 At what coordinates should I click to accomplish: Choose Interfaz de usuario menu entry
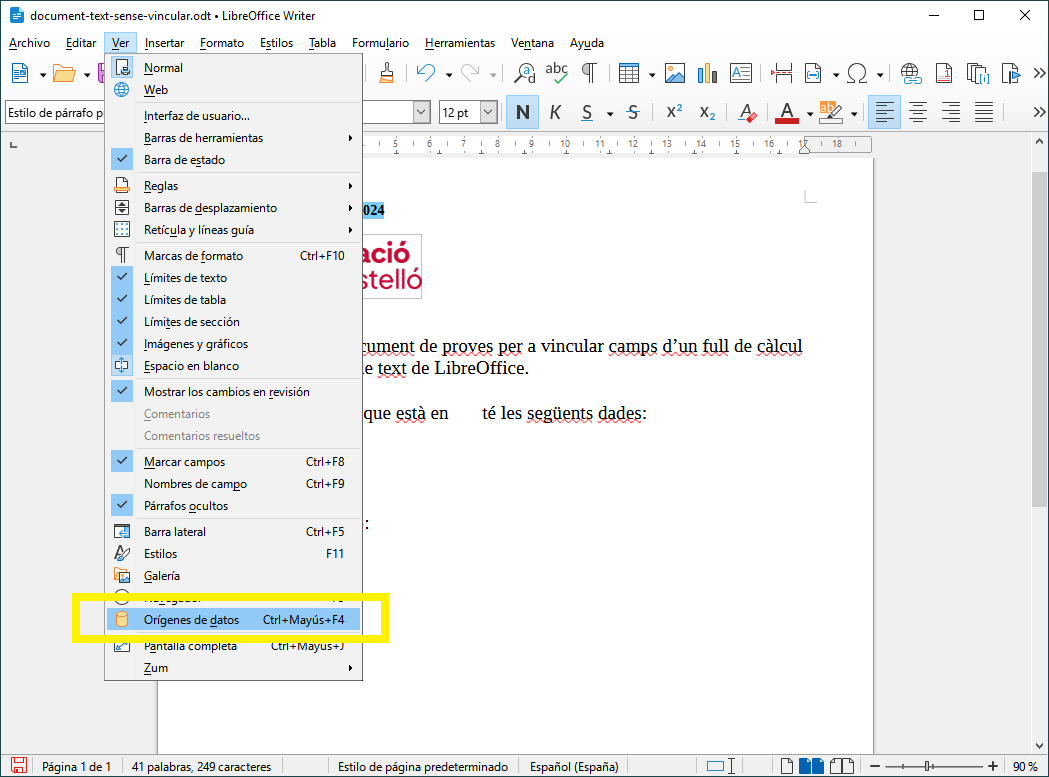(x=233, y=115)
